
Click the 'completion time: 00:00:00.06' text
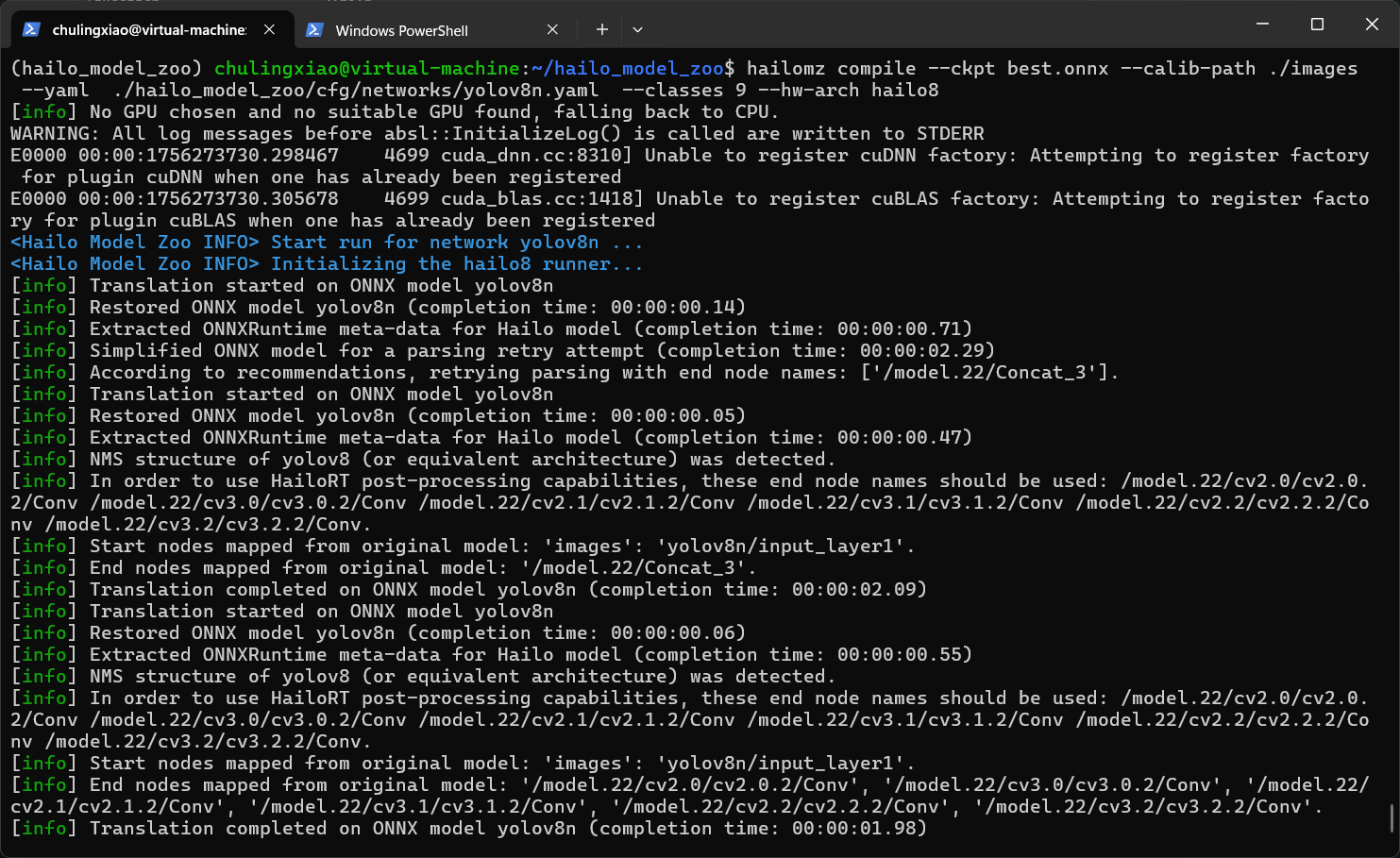click(x=576, y=632)
